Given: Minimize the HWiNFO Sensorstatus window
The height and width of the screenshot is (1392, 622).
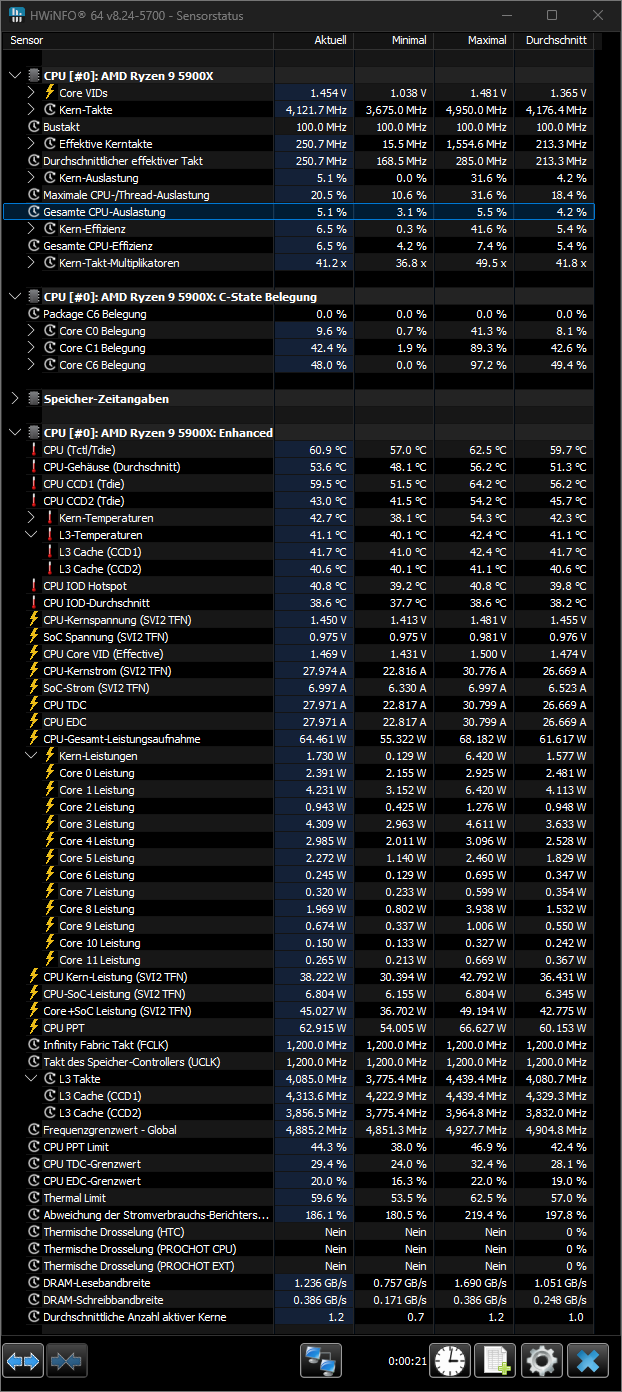Looking at the screenshot, I should click(505, 15).
